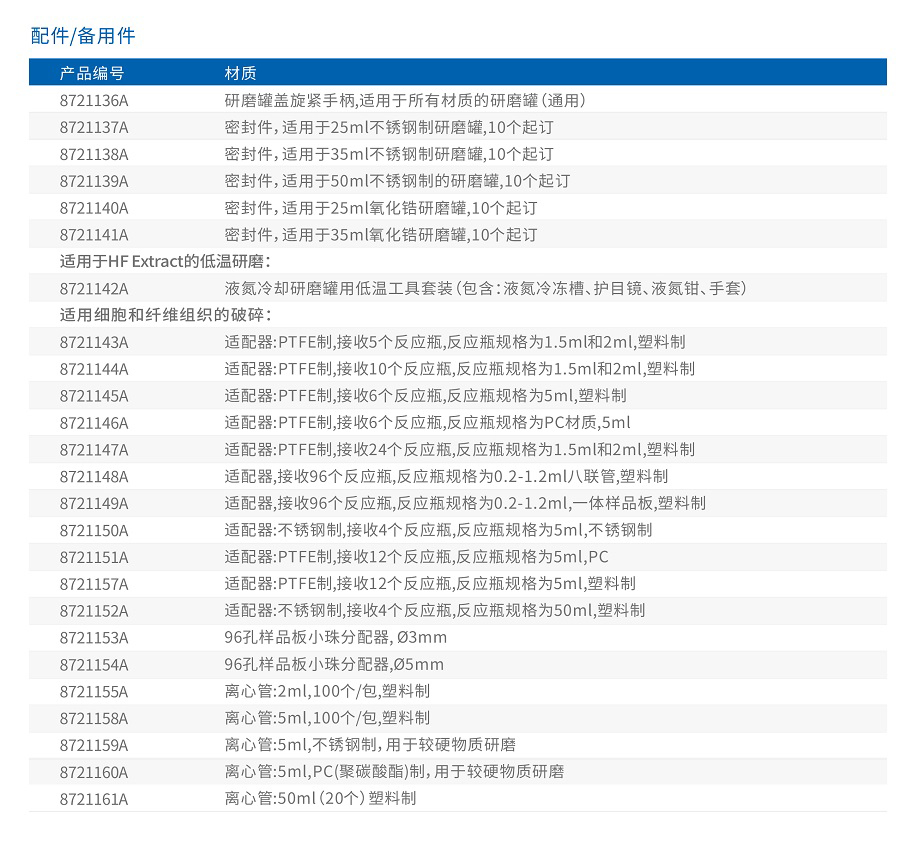Image resolution: width=900 pixels, height=863 pixels.
Task: Click the PC(聚碳酸酯)制 centrifuge tube description
Action: (394, 772)
